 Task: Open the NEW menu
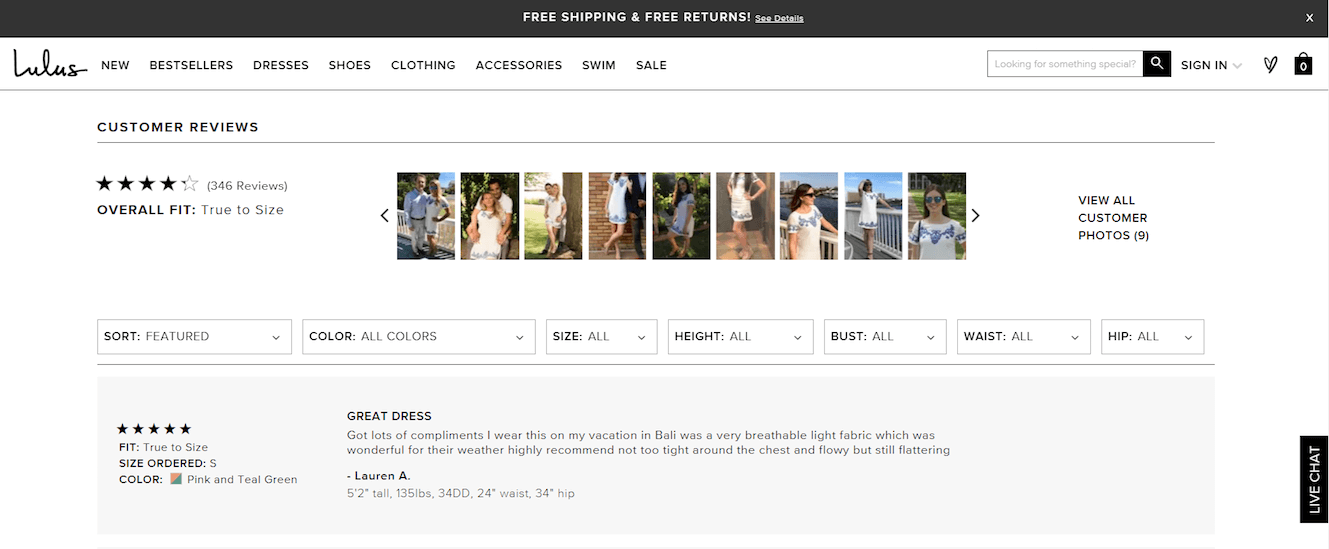pos(115,65)
